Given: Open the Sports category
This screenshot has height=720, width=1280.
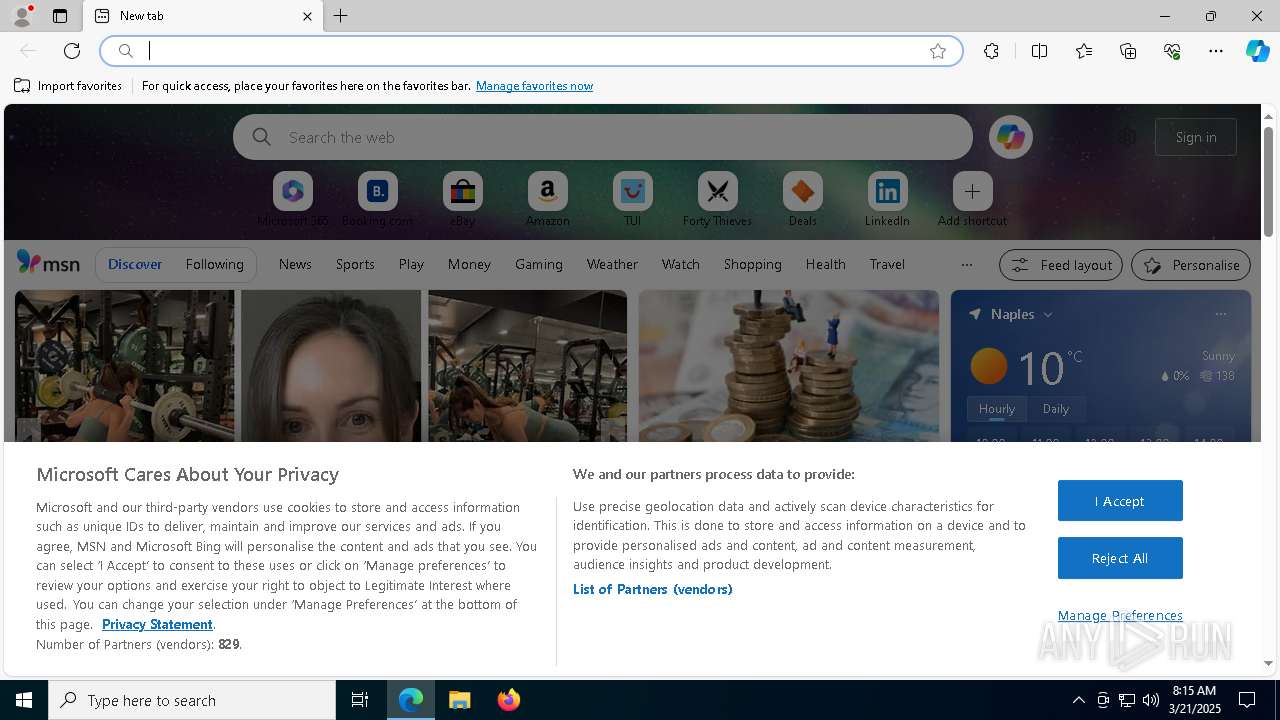Looking at the screenshot, I should [355, 264].
